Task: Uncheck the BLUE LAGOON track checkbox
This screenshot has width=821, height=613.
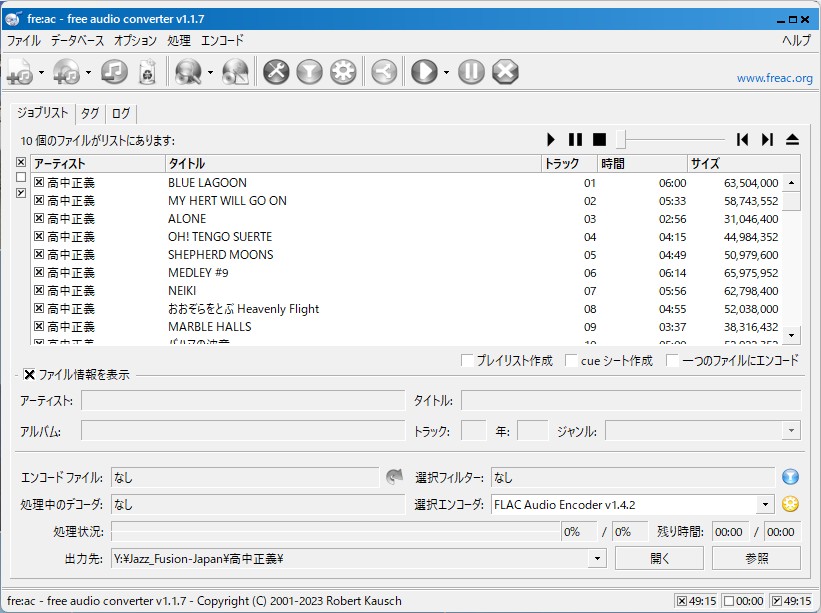Action: pyautogui.click(x=39, y=183)
